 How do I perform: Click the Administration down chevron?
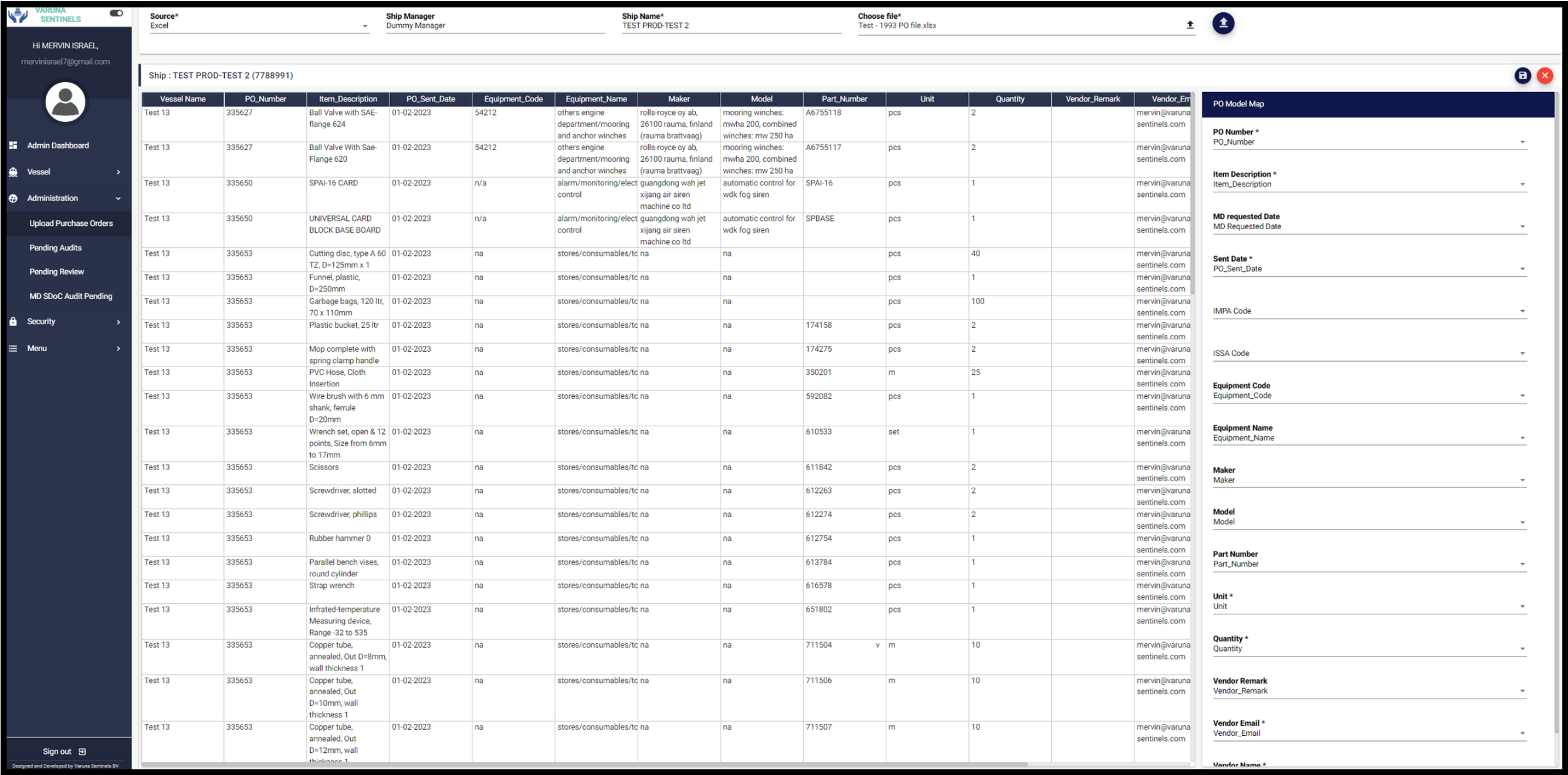coord(118,198)
